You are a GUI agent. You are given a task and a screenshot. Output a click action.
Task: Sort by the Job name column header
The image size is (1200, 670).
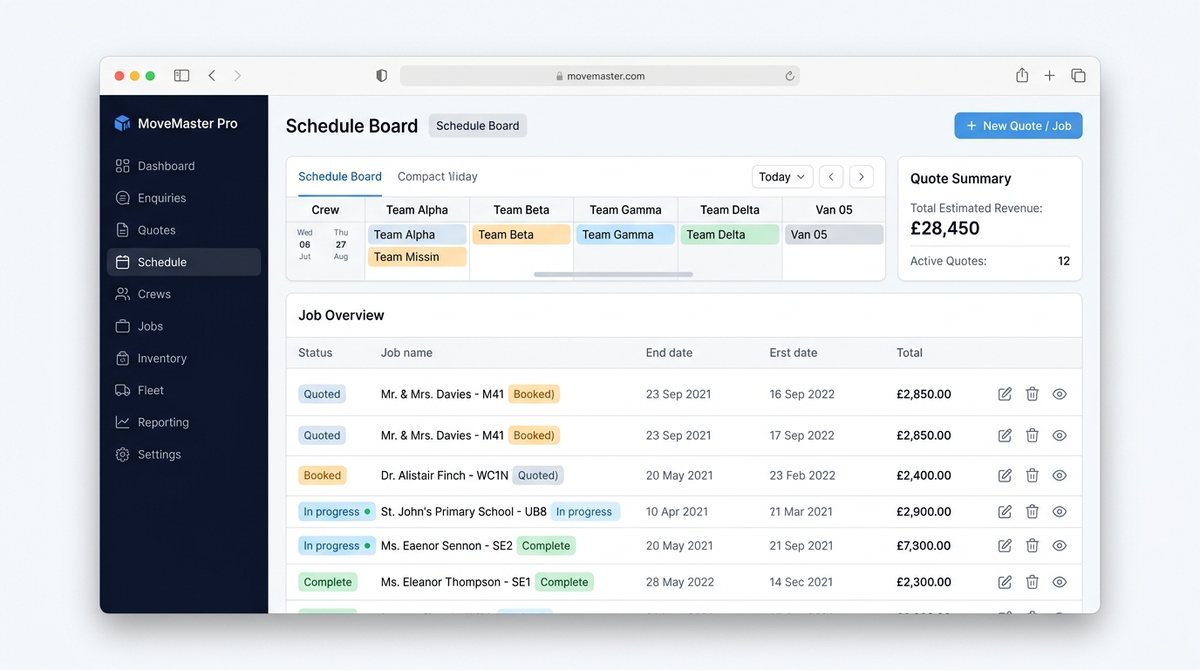point(407,353)
